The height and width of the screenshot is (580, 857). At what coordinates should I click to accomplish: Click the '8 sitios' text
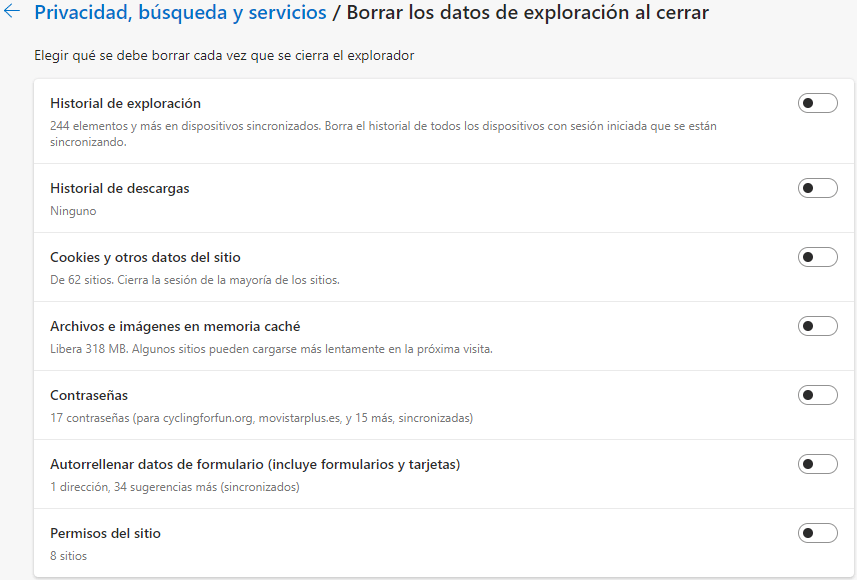pos(68,556)
